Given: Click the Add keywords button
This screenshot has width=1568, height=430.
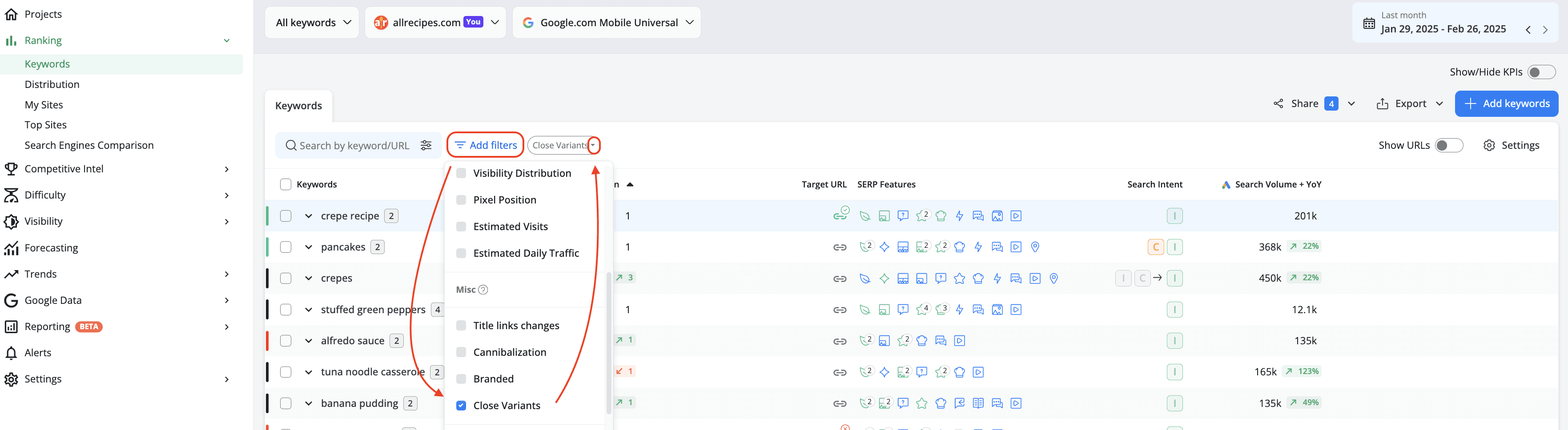Looking at the screenshot, I should pyautogui.click(x=1507, y=104).
